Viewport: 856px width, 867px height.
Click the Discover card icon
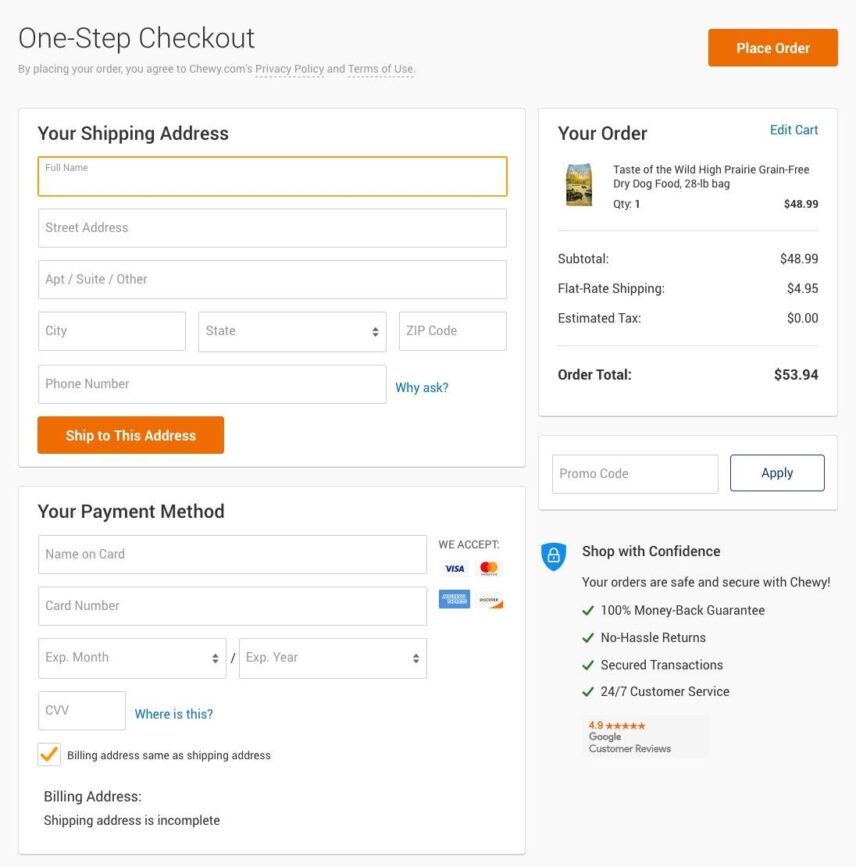[489, 599]
